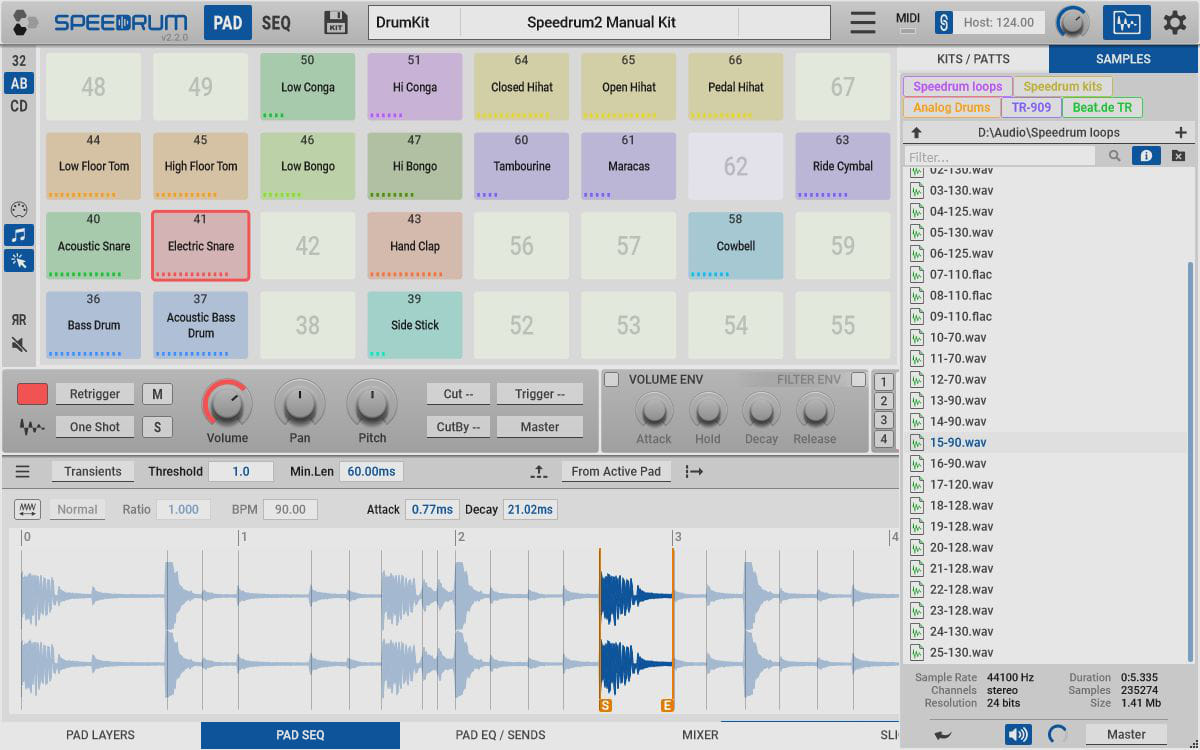Click the Retrigger button
This screenshot has width=1200, height=750.
[x=95, y=394]
